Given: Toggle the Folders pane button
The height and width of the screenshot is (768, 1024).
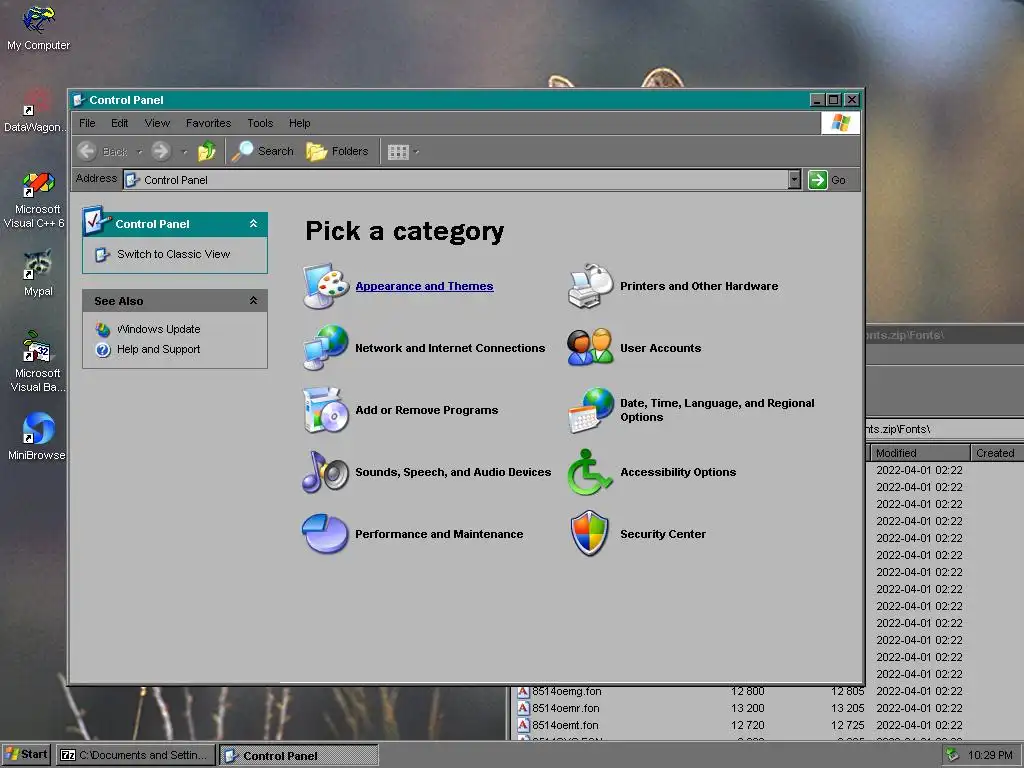Looking at the screenshot, I should pos(338,152).
